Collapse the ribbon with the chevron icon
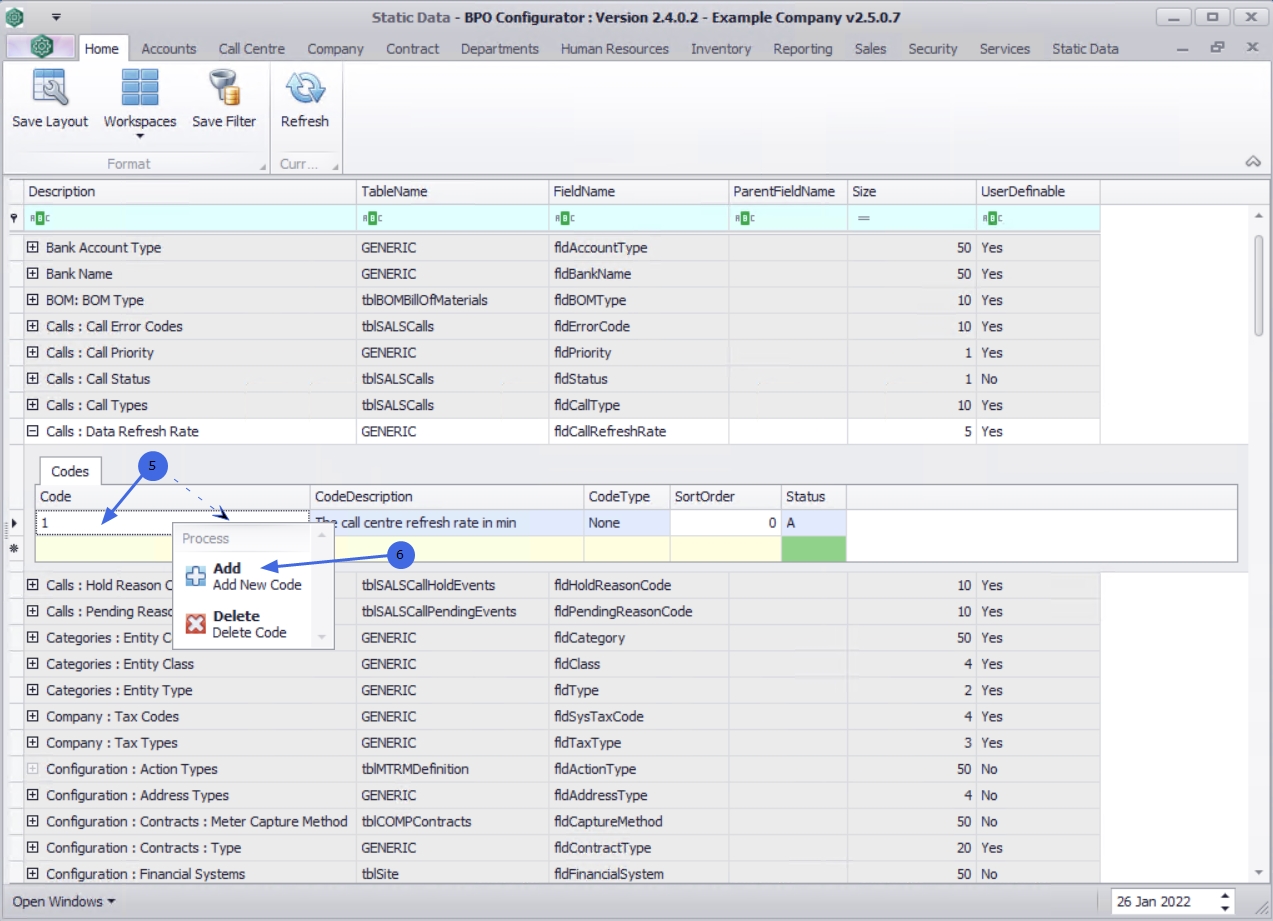This screenshot has width=1273, height=921. [1252, 162]
